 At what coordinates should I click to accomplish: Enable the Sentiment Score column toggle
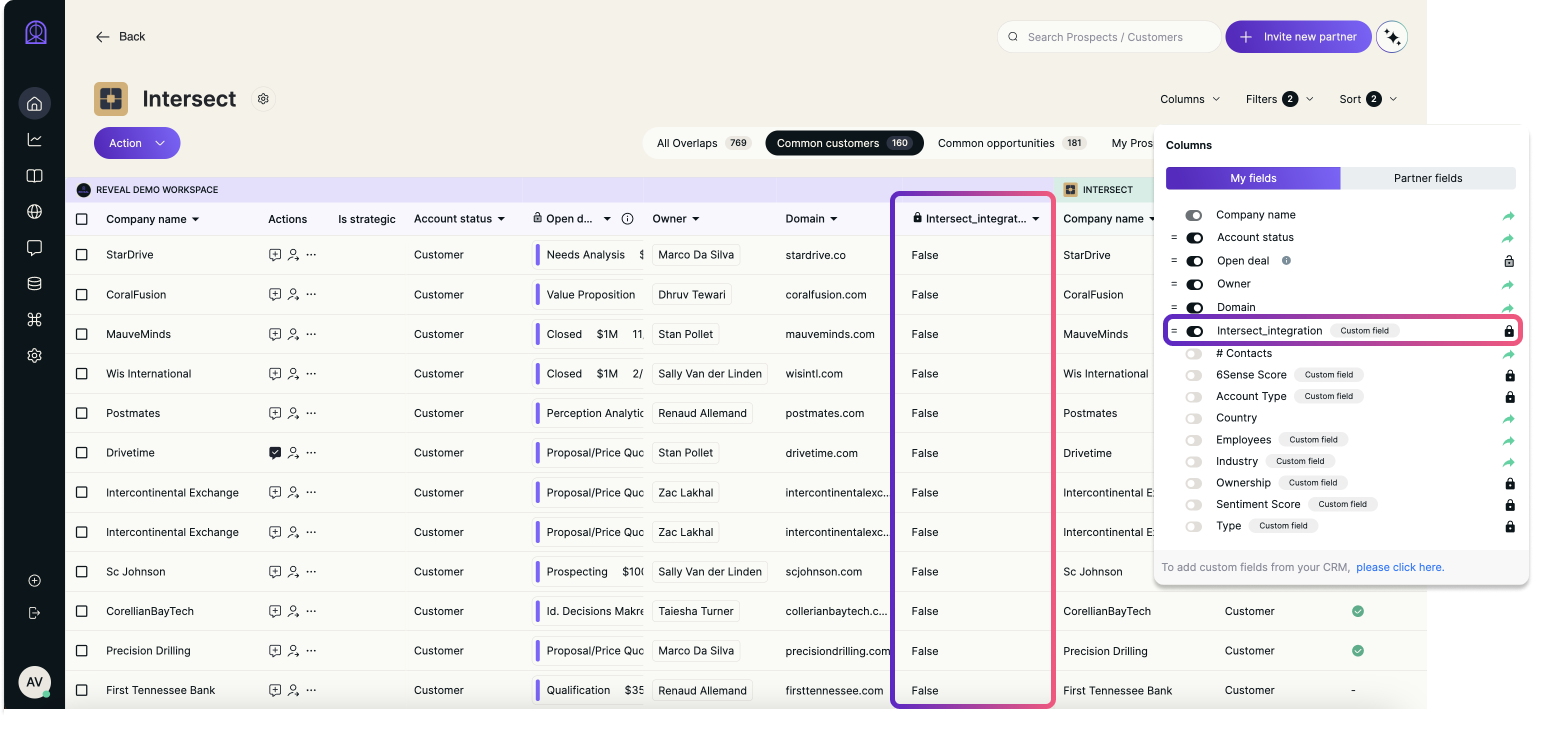[1194, 505]
